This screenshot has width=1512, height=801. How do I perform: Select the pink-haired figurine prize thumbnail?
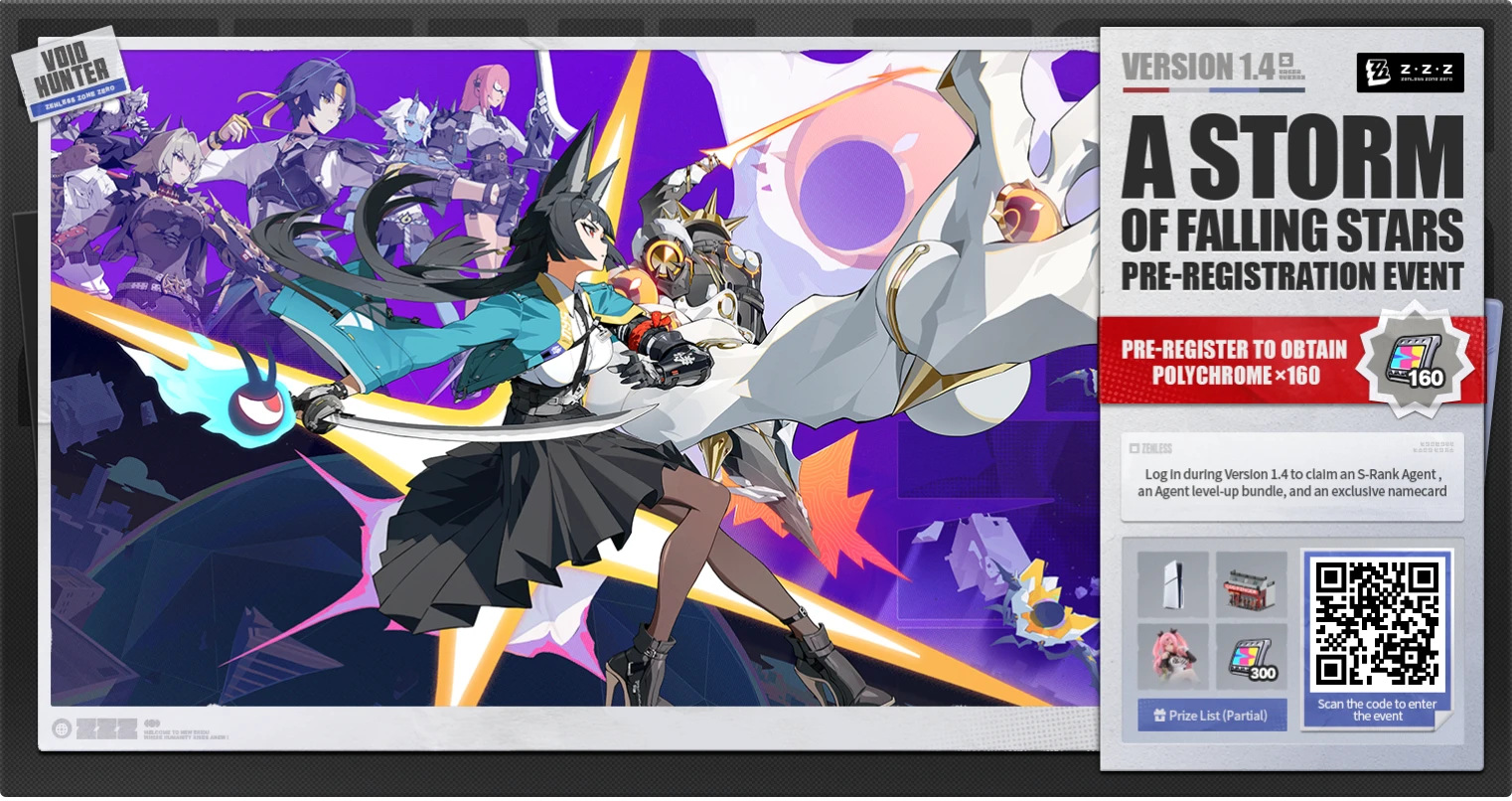coord(1172,656)
